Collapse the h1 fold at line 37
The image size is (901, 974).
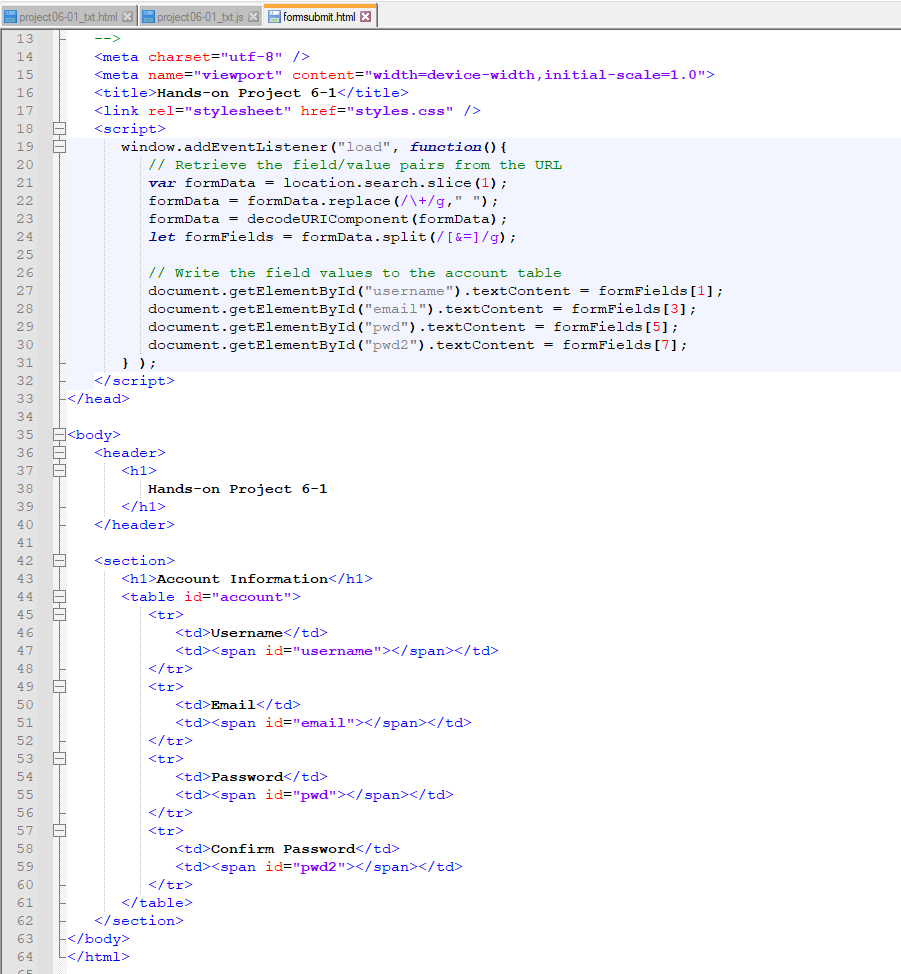pyautogui.click(x=60, y=470)
